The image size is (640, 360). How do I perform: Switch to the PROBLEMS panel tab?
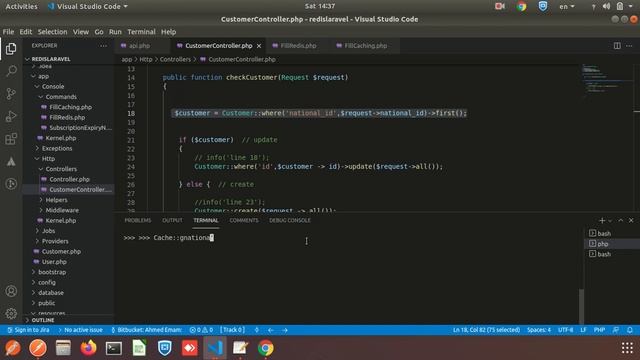(138, 220)
